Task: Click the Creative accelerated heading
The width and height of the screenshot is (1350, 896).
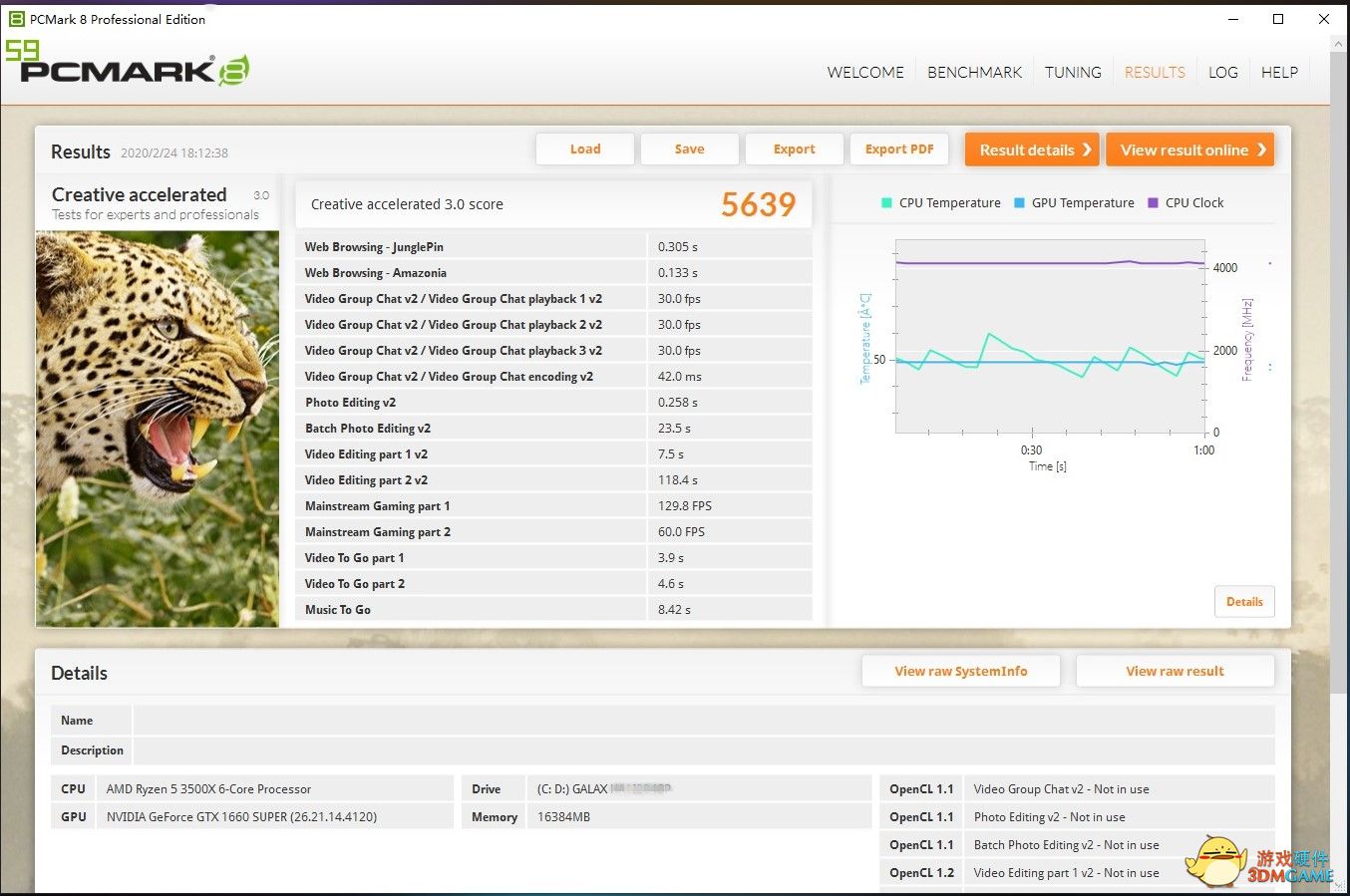Action: (x=139, y=194)
